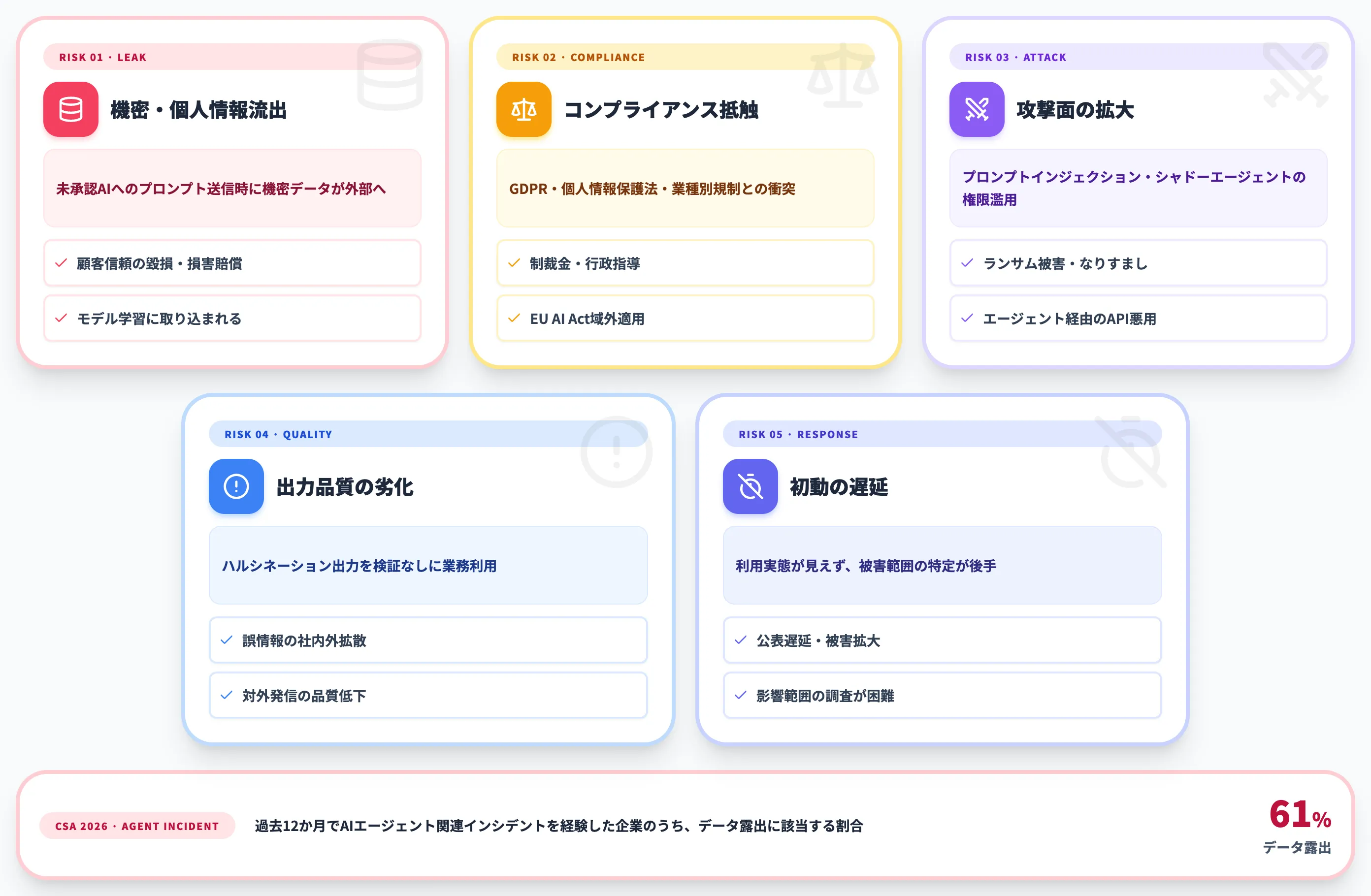Click the checkmark beside 公表遅延・被害拡大

[x=741, y=640]
